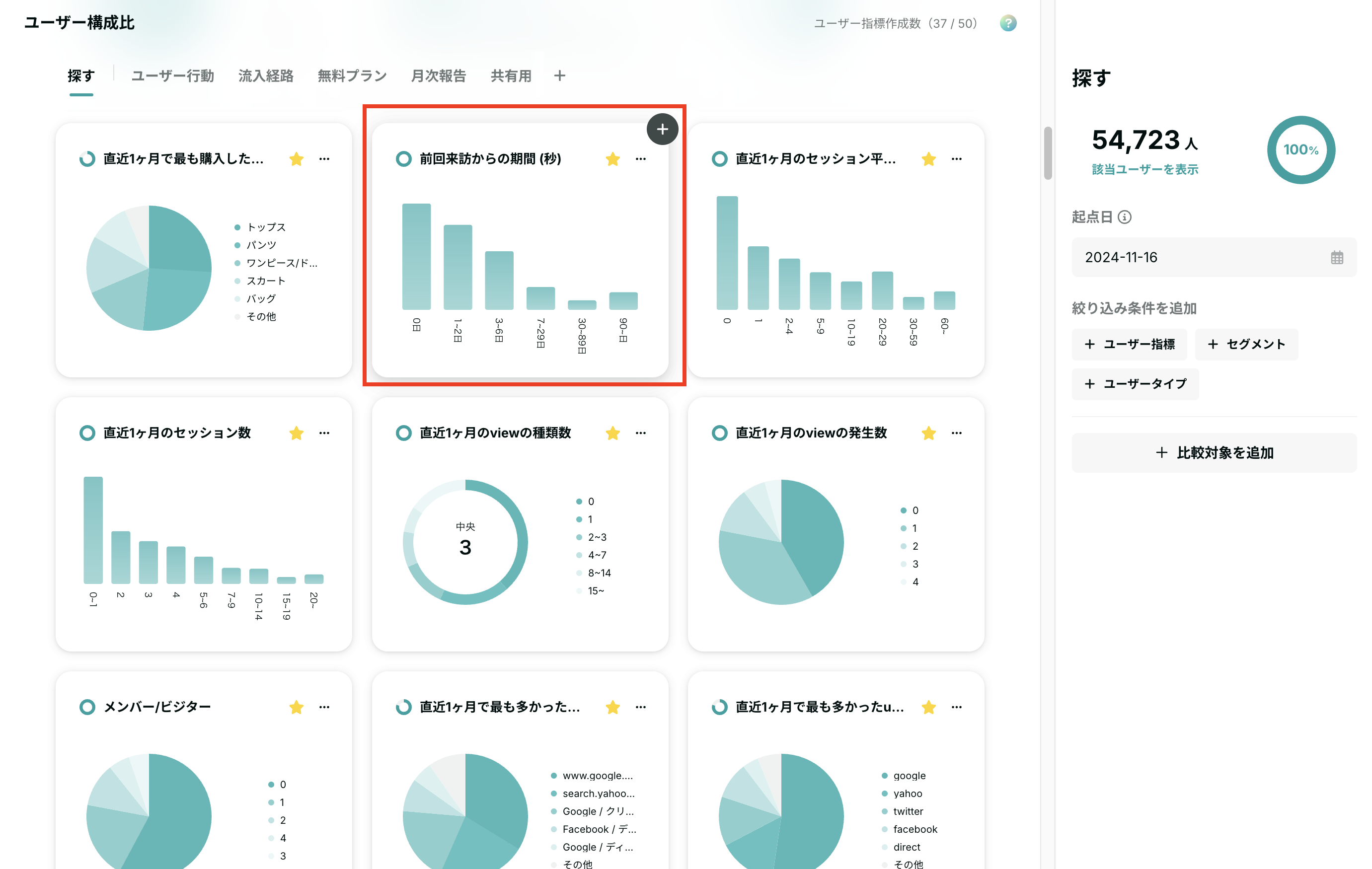Click the + 比較対象を追加 button
This screenshot has width=1372, height=869.
pyautogui.click(x=1214, y=453)
